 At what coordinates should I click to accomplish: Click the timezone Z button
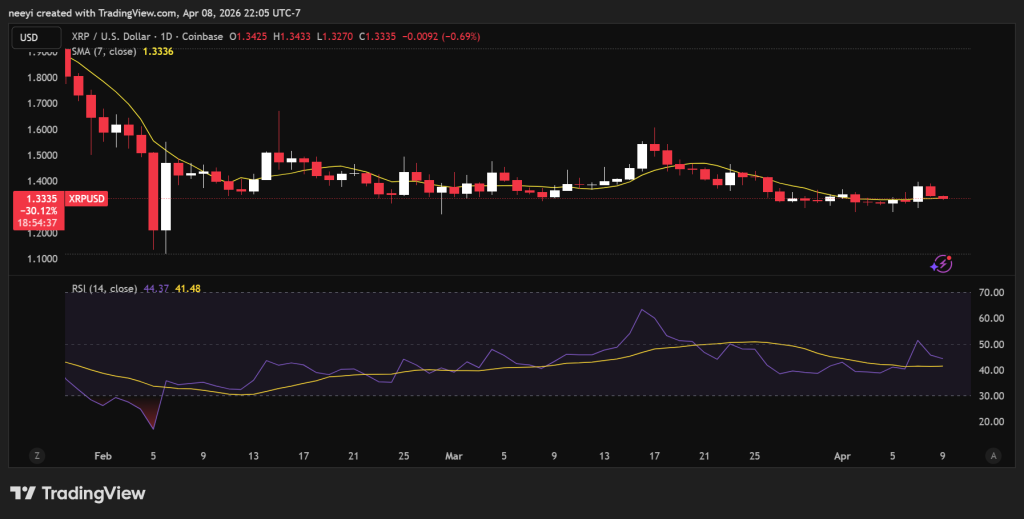(x=37, y=455)
